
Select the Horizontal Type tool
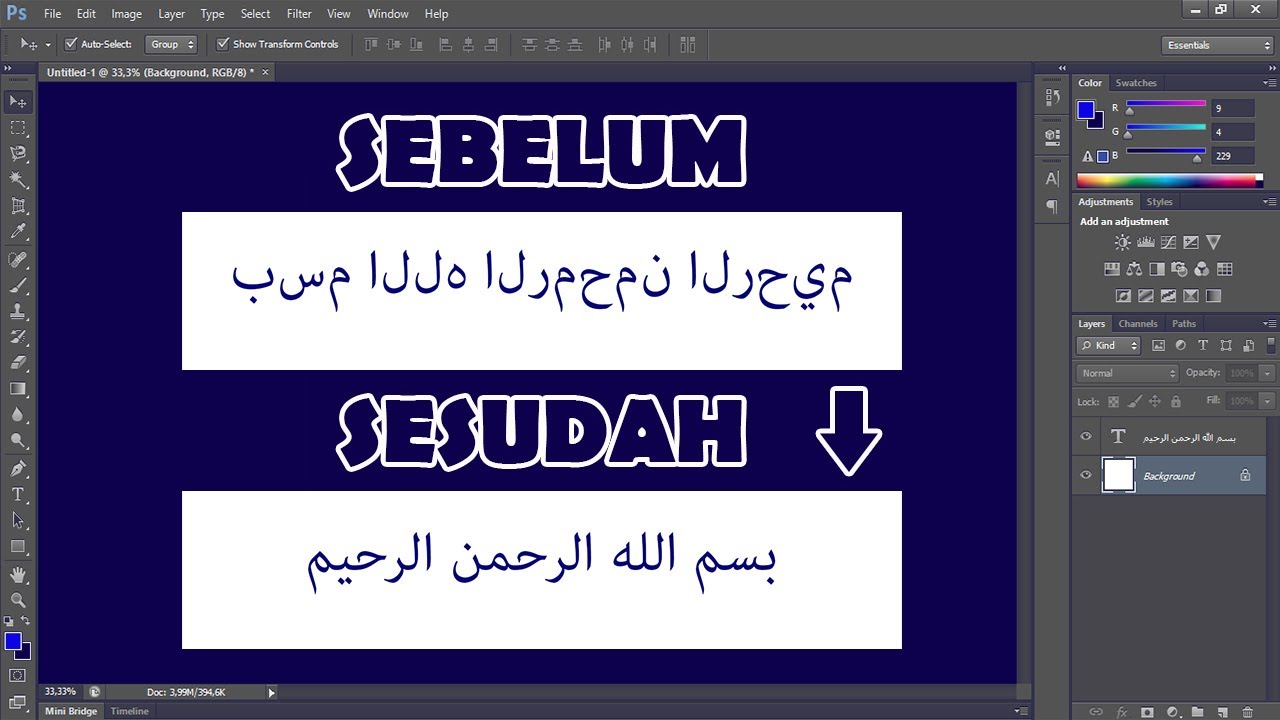point(18,494)
